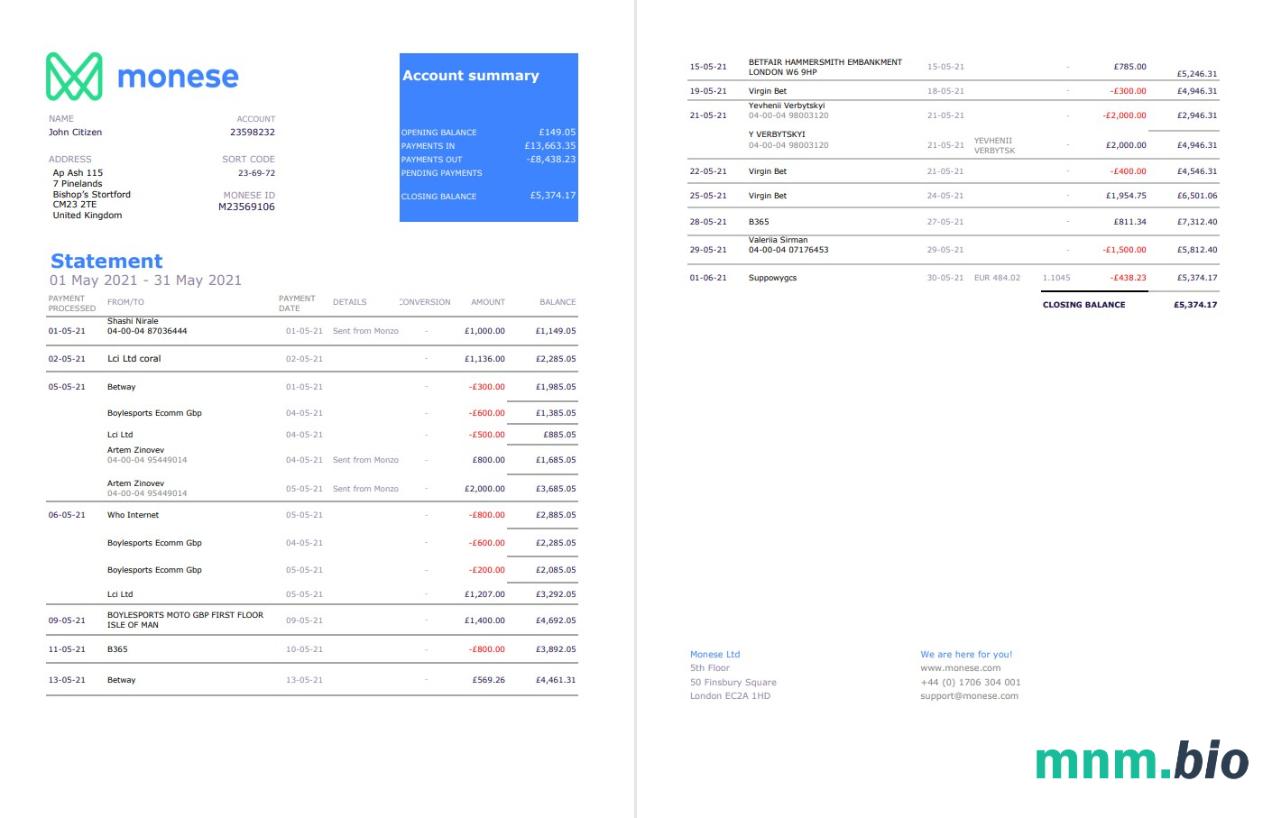Click the mnm.bio watermark logo
1272x818 pixels.
coord(1143,762)
